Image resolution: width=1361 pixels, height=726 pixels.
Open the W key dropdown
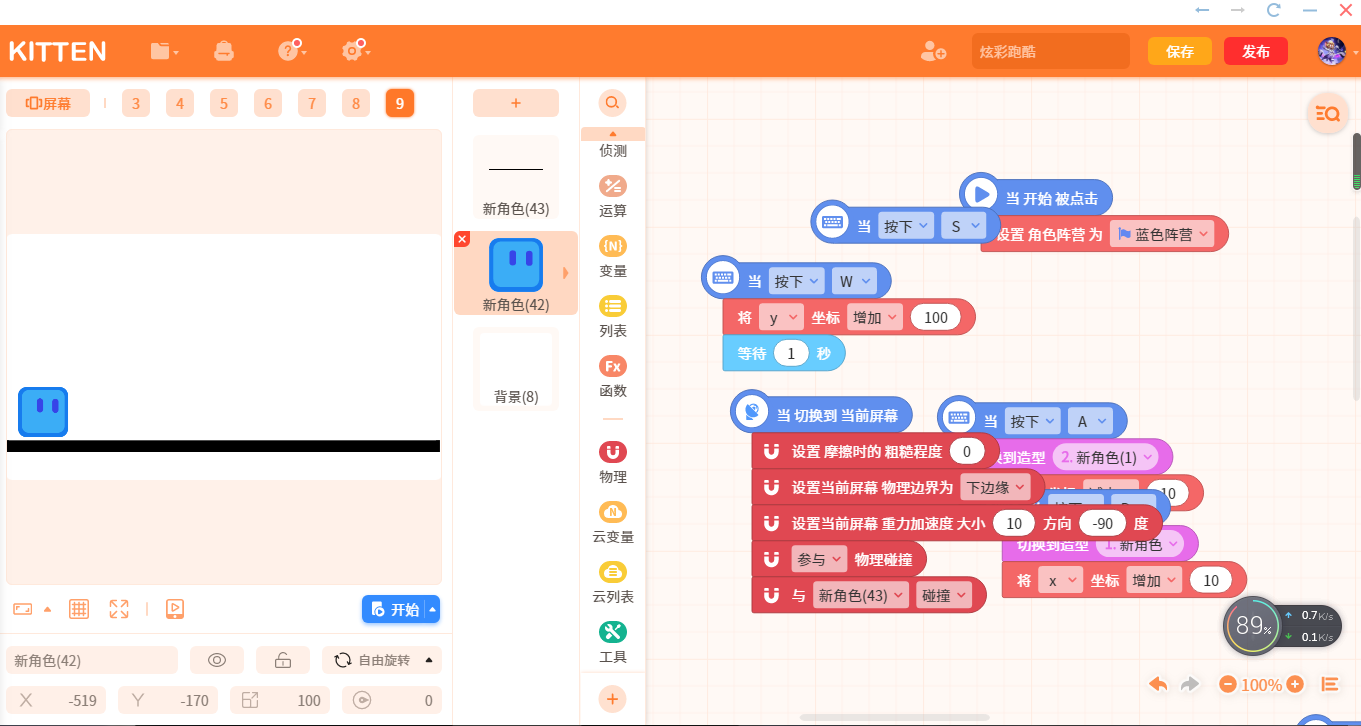coord(854,281)
